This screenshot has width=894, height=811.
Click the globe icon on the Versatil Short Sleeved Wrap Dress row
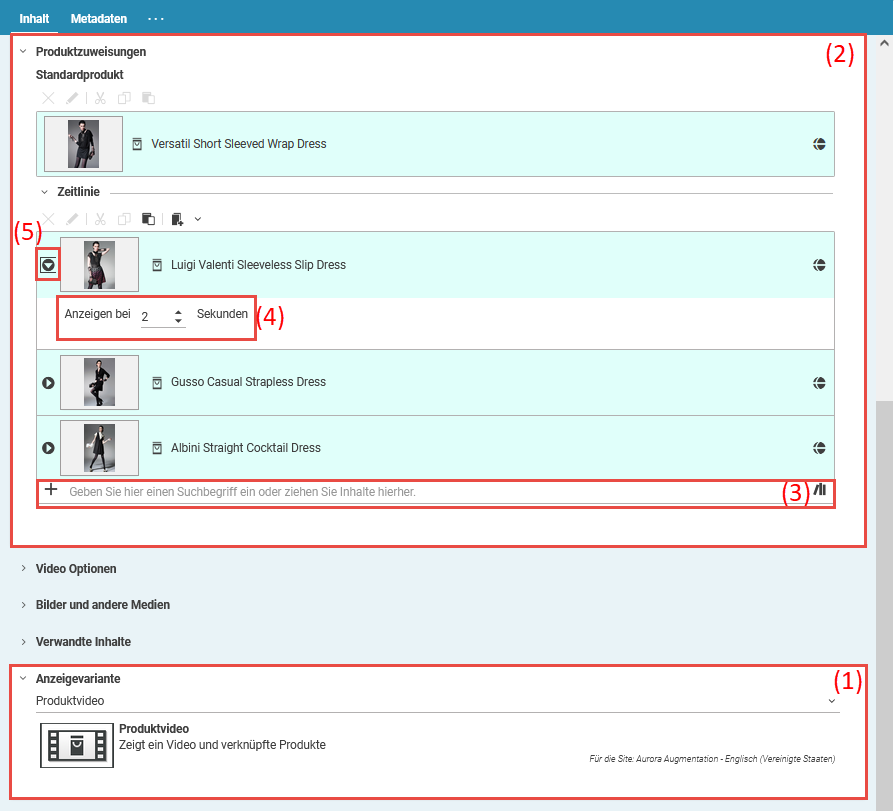tap(819, 144)
